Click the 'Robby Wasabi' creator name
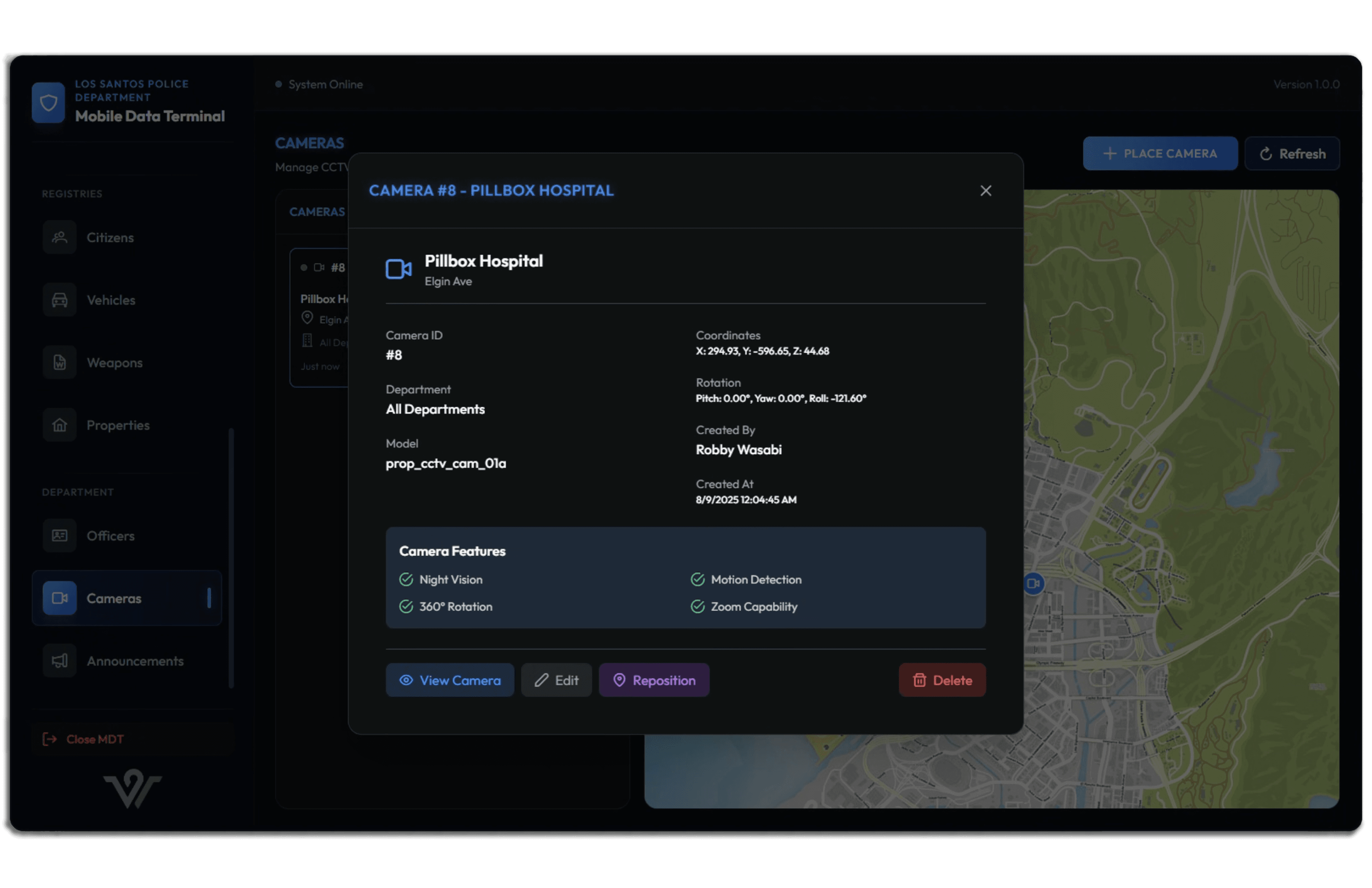The image size is (1372, 888). click(x=739, y=450)
